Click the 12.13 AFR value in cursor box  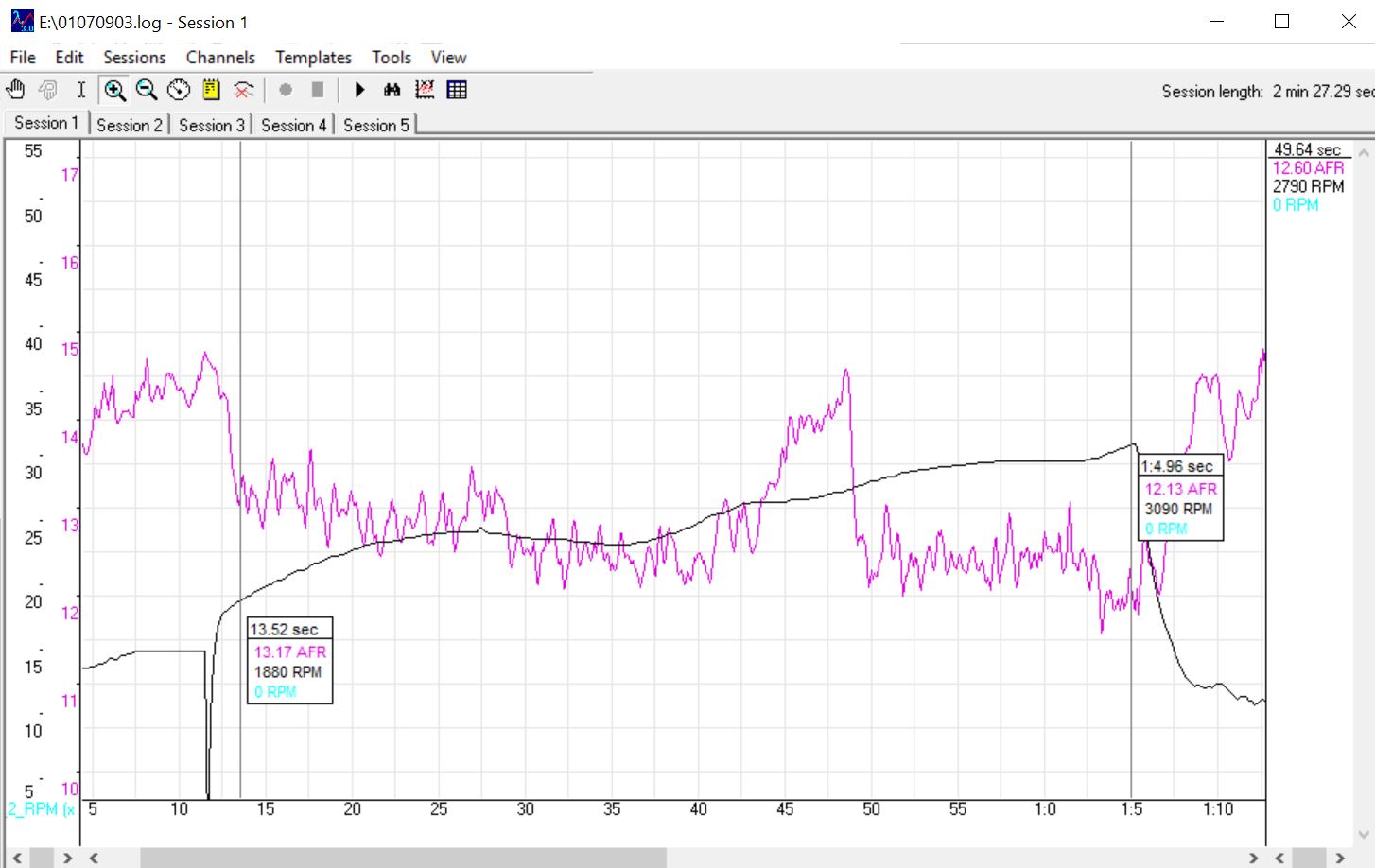click(1181, 489)
